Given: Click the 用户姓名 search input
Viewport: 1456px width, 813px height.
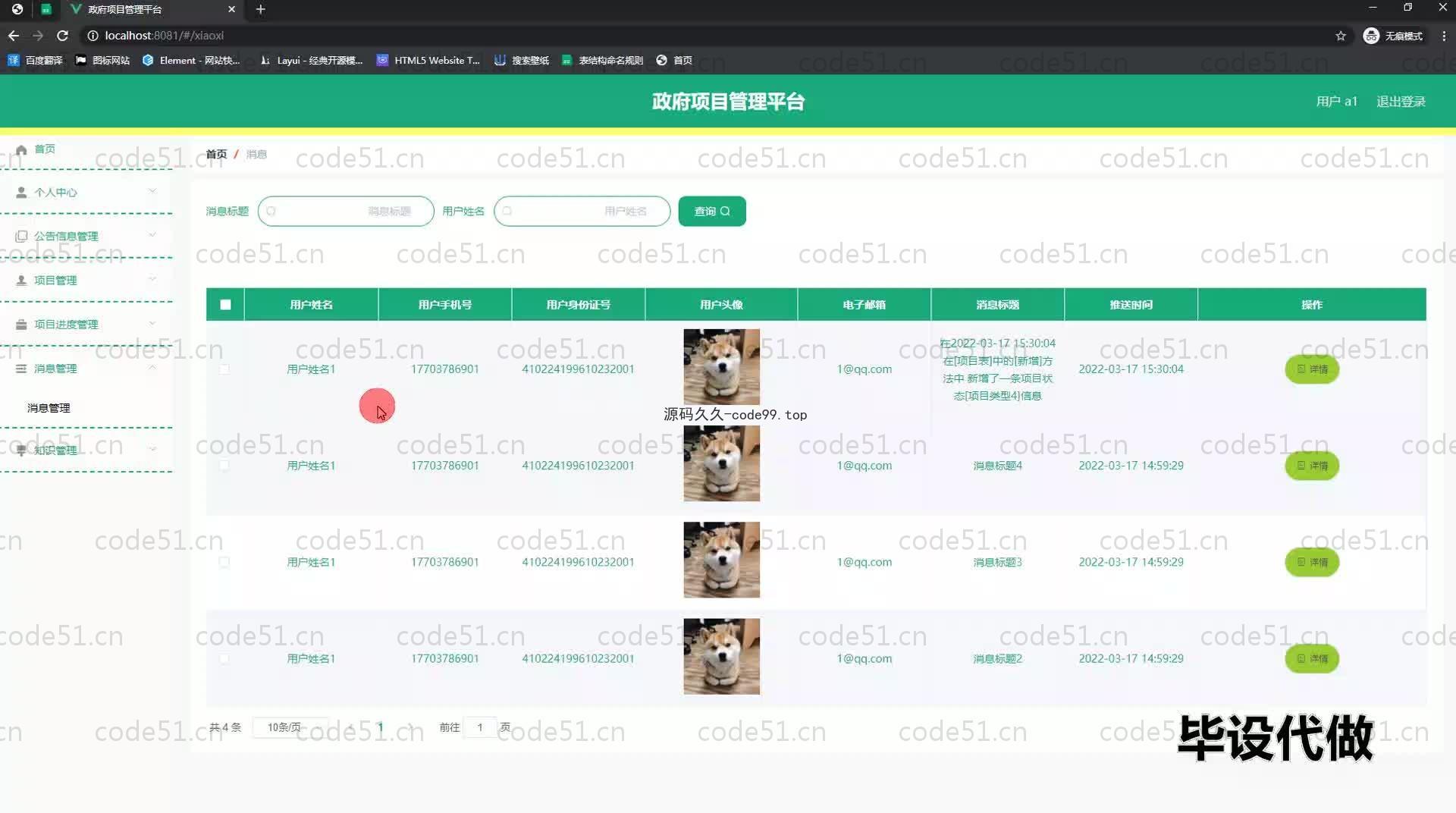Looking at the screenshot, I should (x=582, y=211).
